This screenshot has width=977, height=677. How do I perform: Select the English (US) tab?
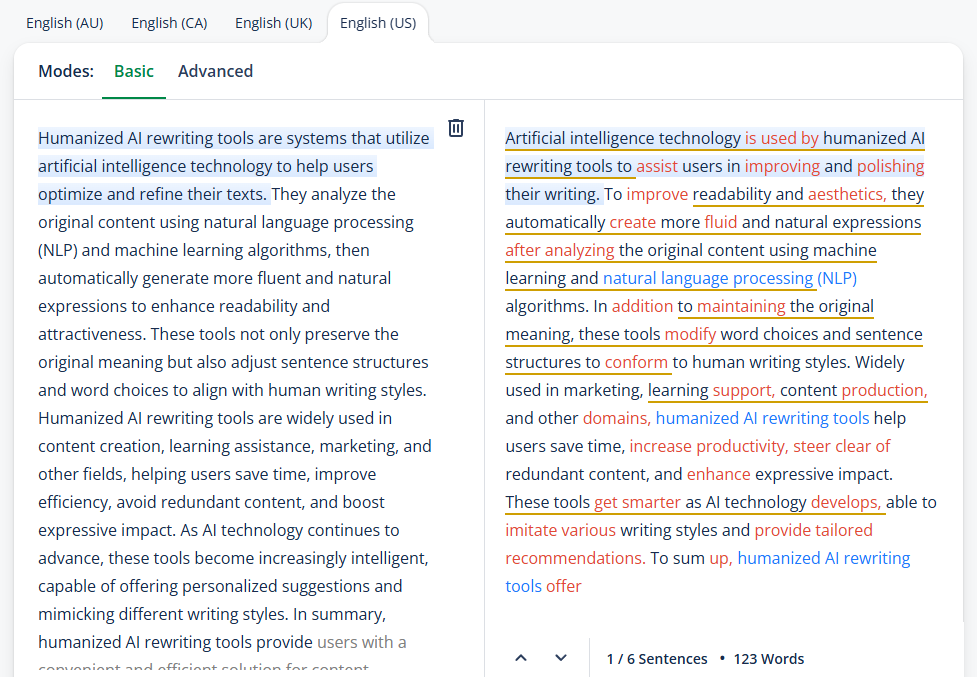coord(378,23)
